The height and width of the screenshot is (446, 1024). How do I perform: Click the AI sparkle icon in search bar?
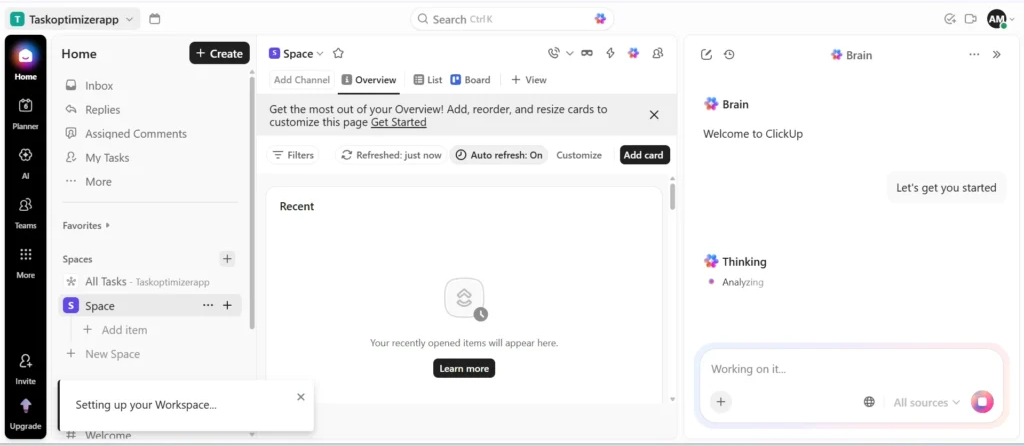click(x=600, y=19)
